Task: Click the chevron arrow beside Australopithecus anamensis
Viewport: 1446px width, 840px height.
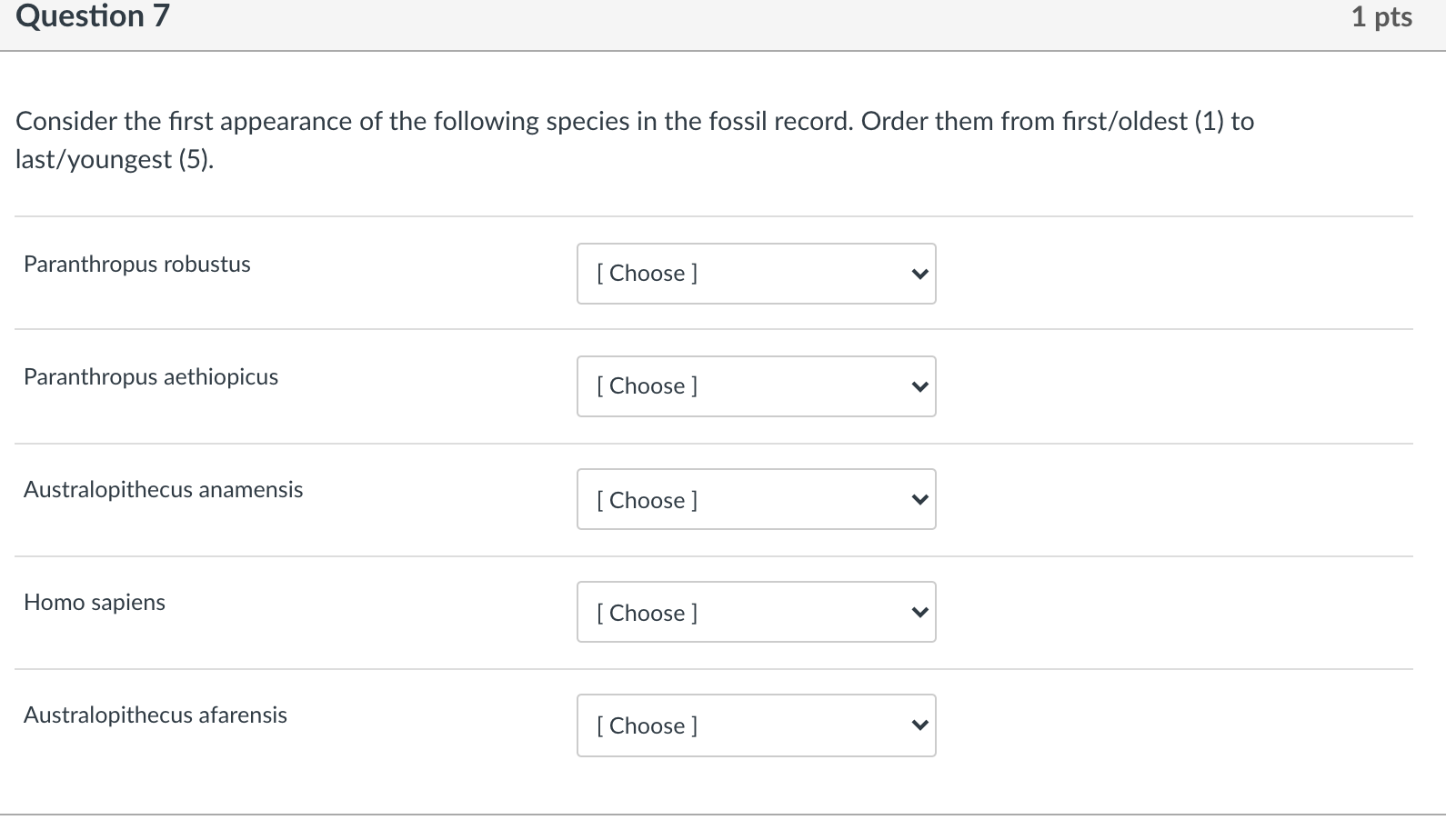Action: point(919,499)
